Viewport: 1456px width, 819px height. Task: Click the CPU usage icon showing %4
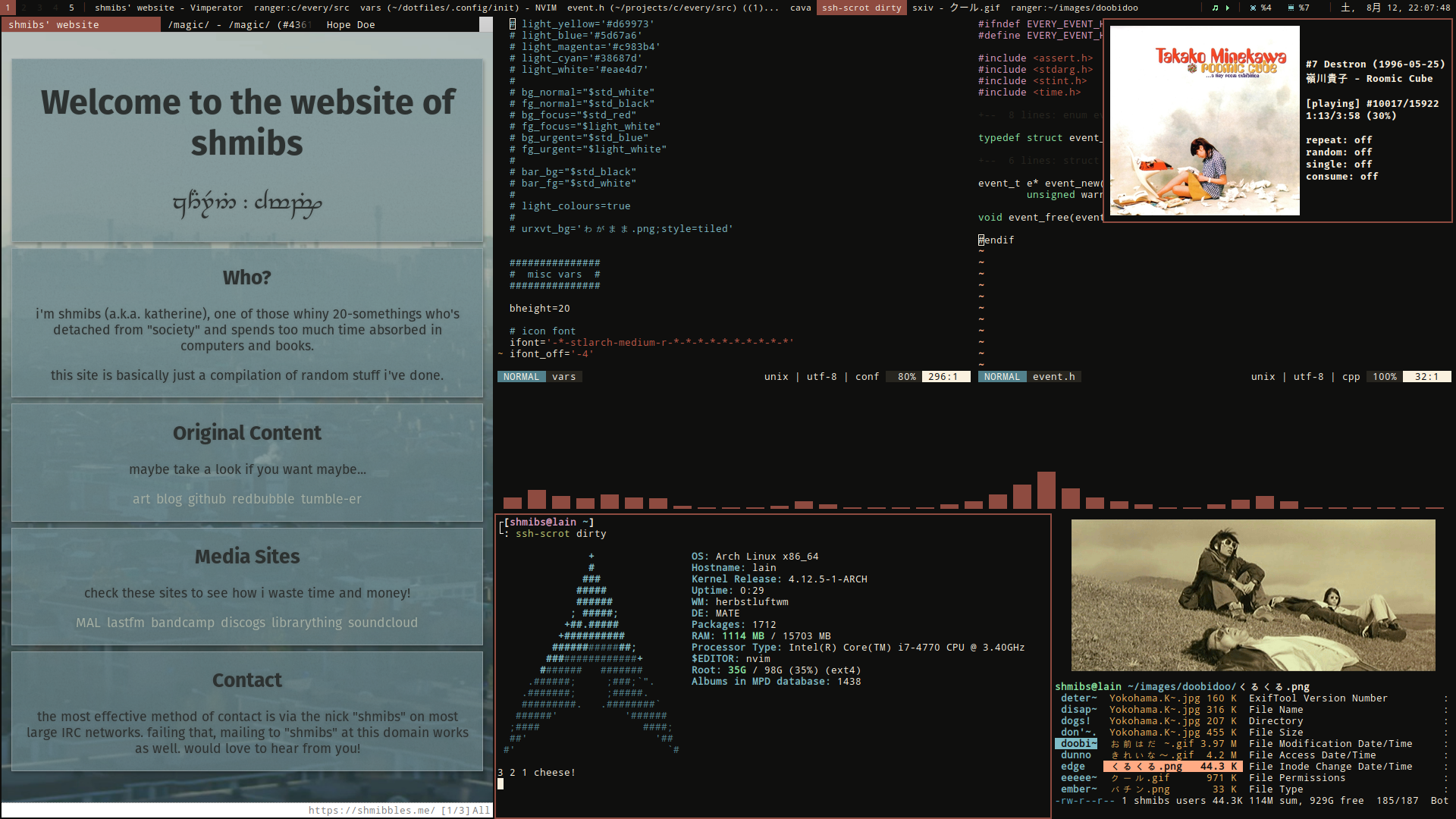(1254, 8)
